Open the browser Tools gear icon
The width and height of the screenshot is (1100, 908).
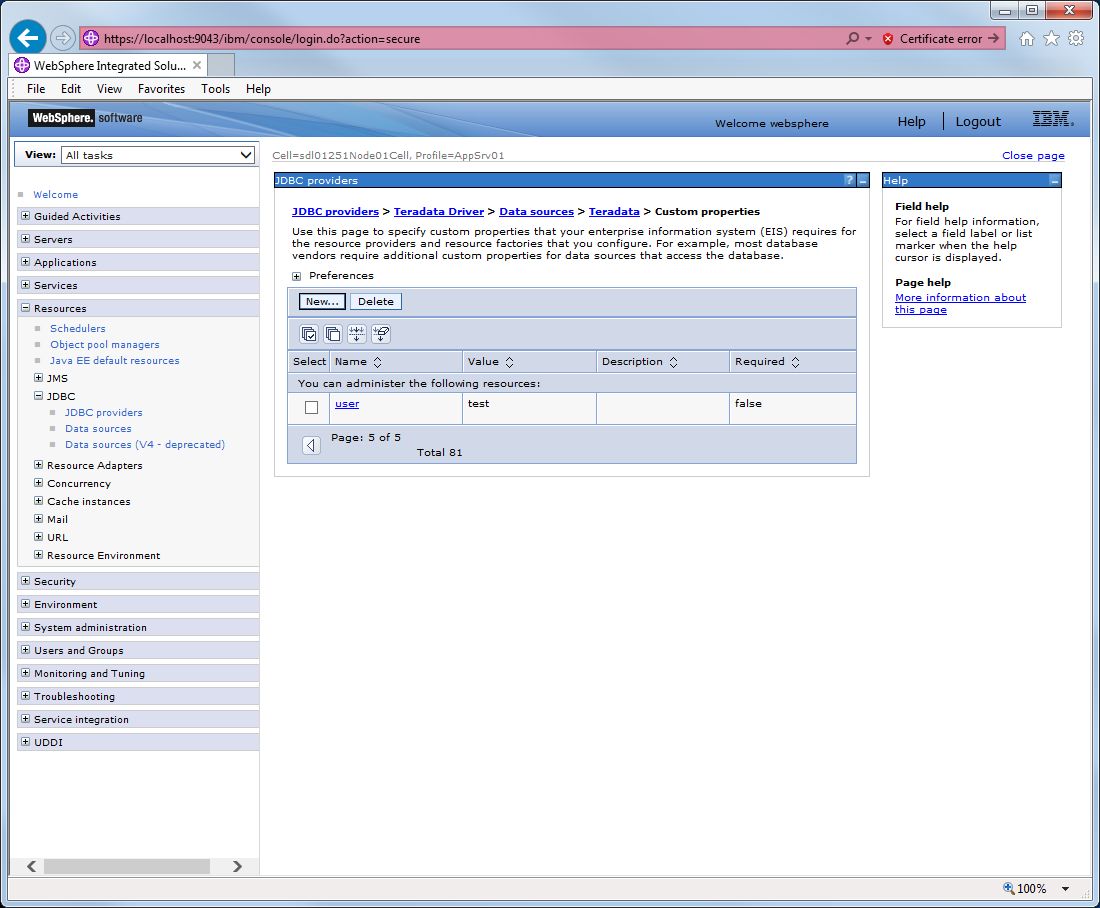click(1076, 39)
